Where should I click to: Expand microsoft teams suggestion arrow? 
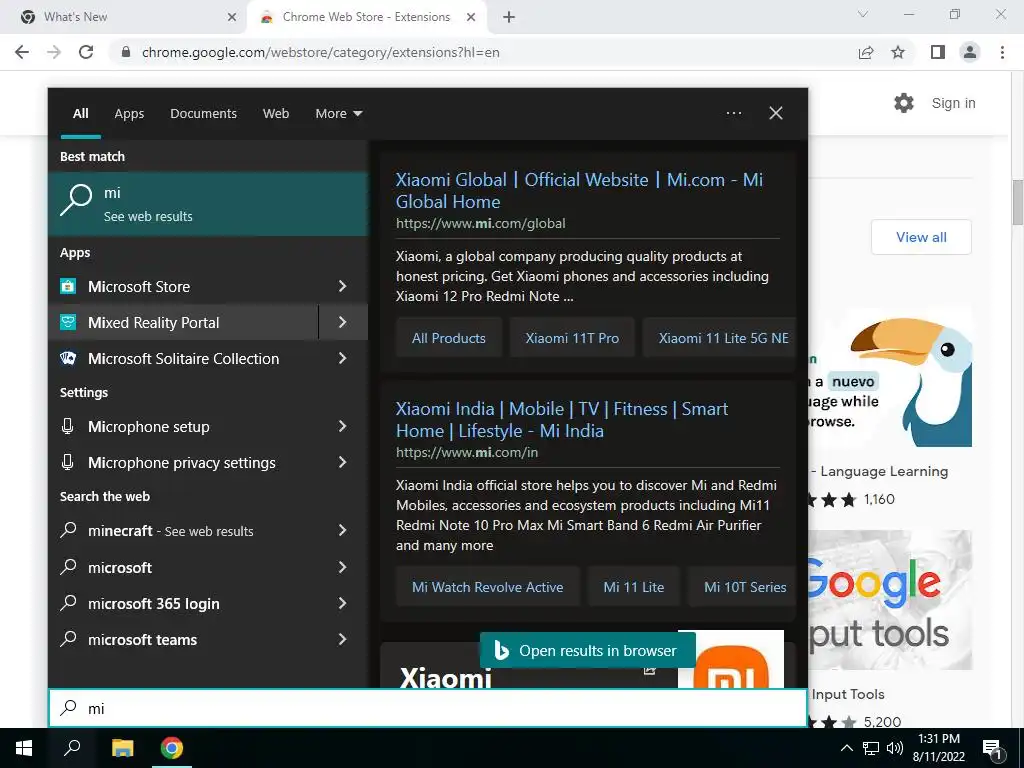point(343,639)
